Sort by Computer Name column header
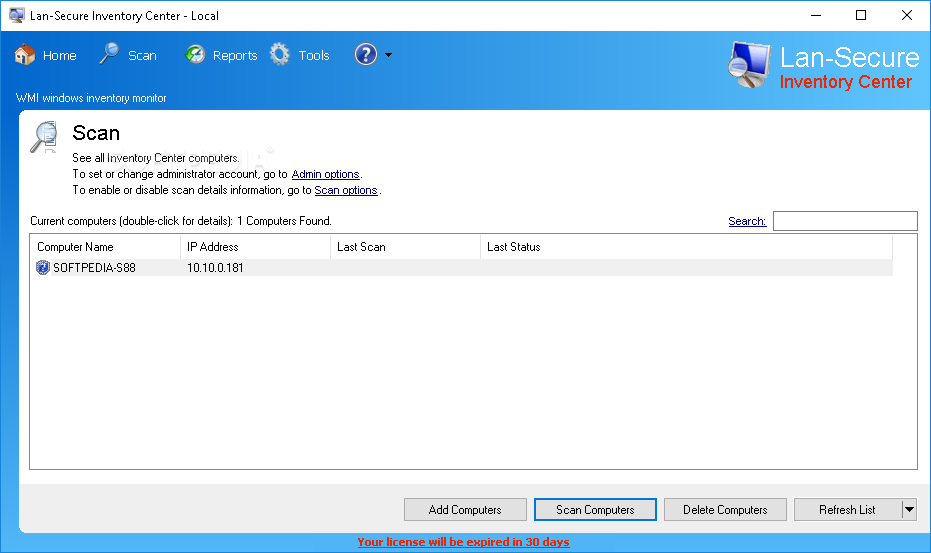This screenshot has height=553, width=931. pos(105,247)
